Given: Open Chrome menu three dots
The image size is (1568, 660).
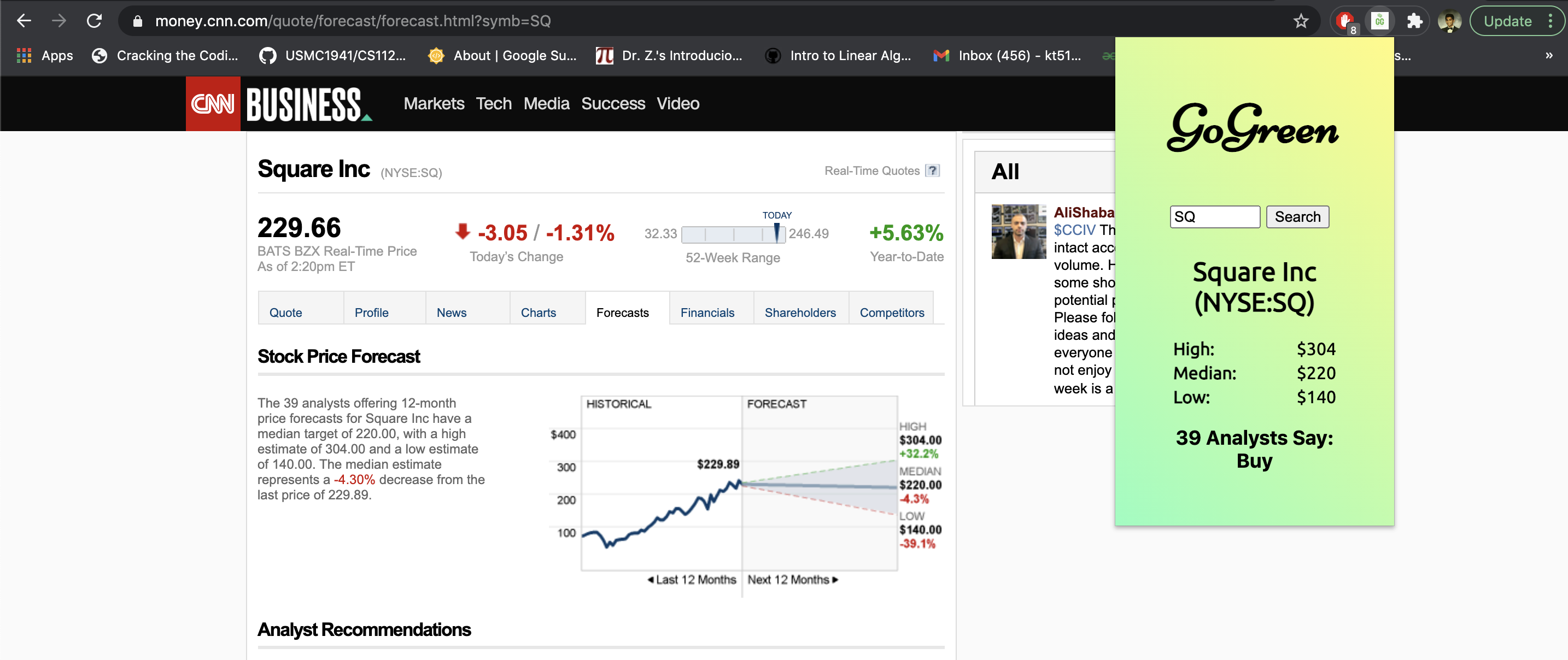Looking at the screenshot, I should pyautogui.click(x=1551, y=21).
